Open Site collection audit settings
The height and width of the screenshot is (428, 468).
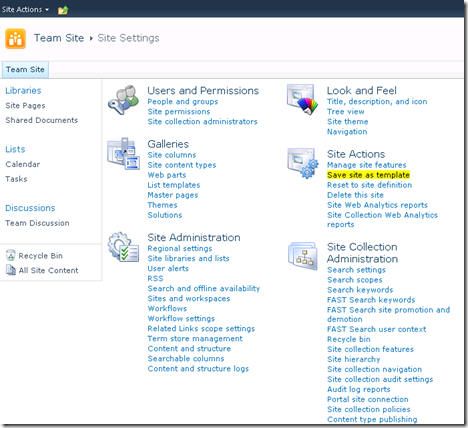pos(380,379)
